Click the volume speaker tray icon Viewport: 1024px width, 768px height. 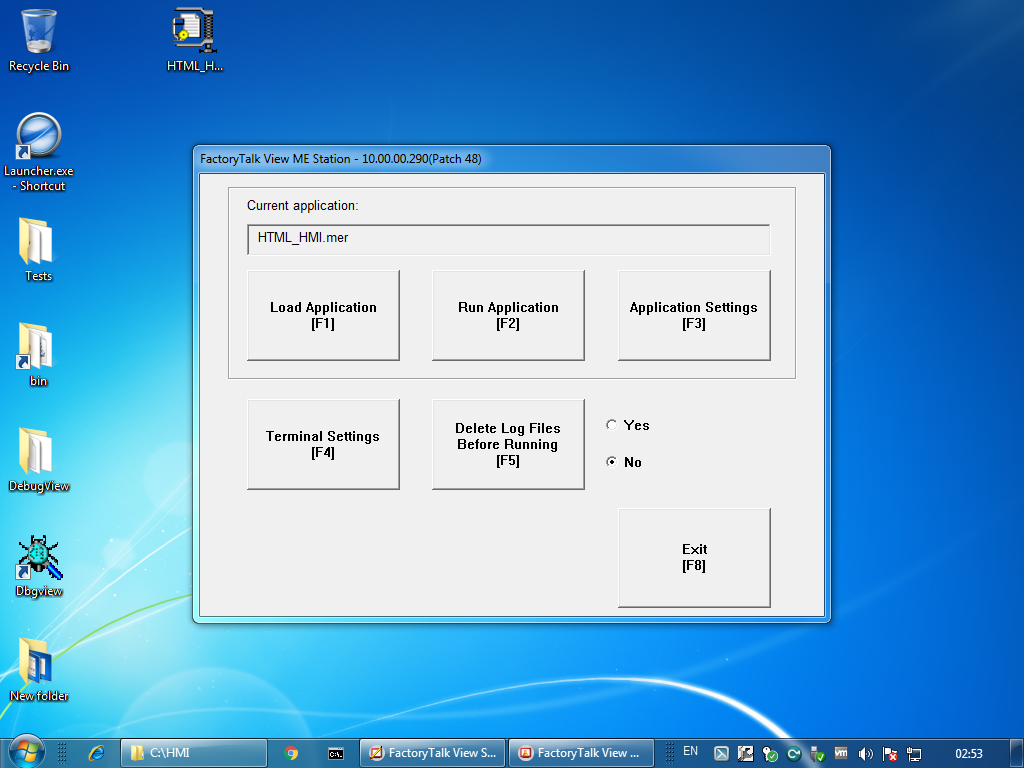click(x=866, y=754)
